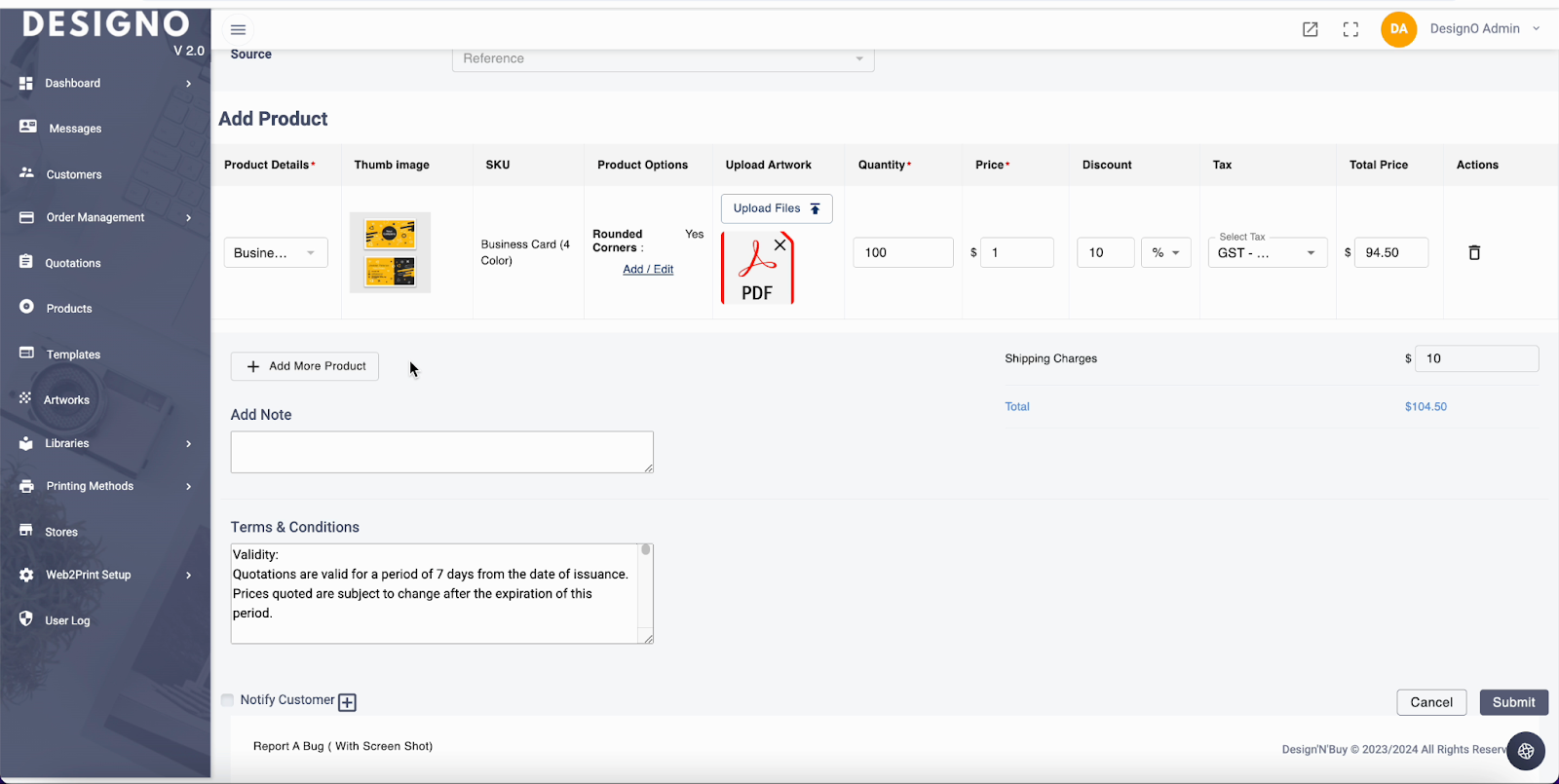Enable the Notify Customer checkbox
Image resolution: width=1559 pixels, height=784 pixels.
[227, 700]
